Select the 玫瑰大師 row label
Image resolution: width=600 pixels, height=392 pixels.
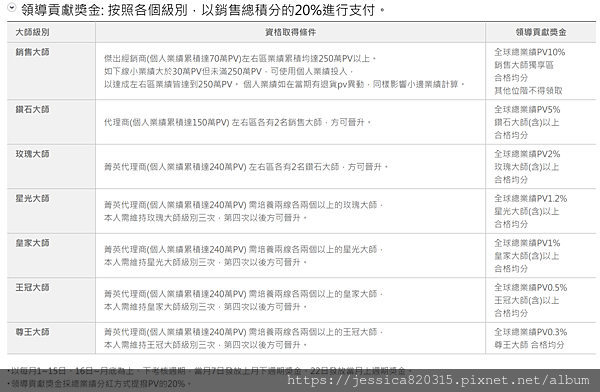pos(33,154)
